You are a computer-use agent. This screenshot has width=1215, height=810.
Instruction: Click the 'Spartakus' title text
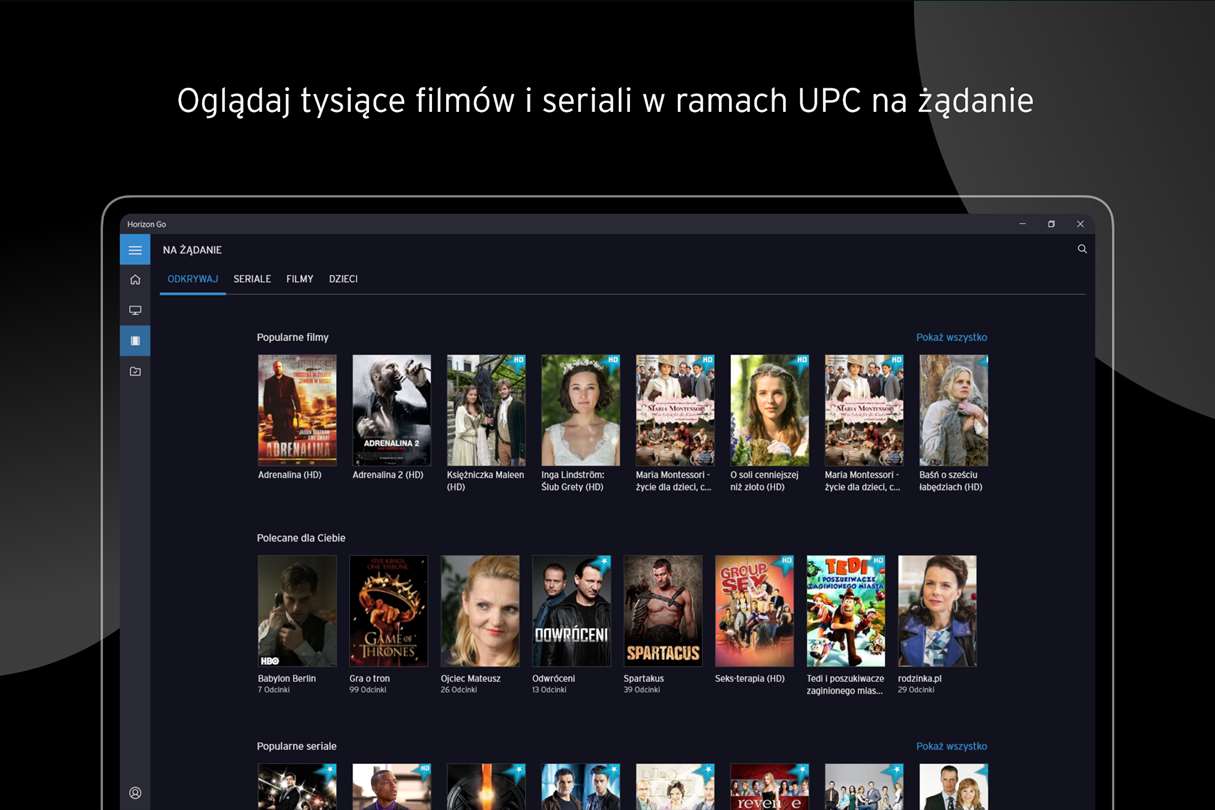pos(644,678)
